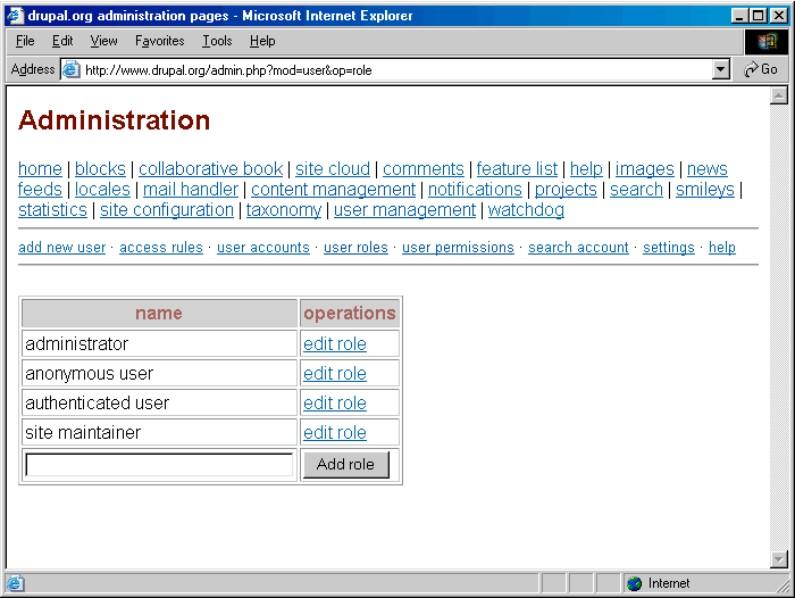
Task: Select the anonymous user role name cell
Action: click(x=159, y=374)
